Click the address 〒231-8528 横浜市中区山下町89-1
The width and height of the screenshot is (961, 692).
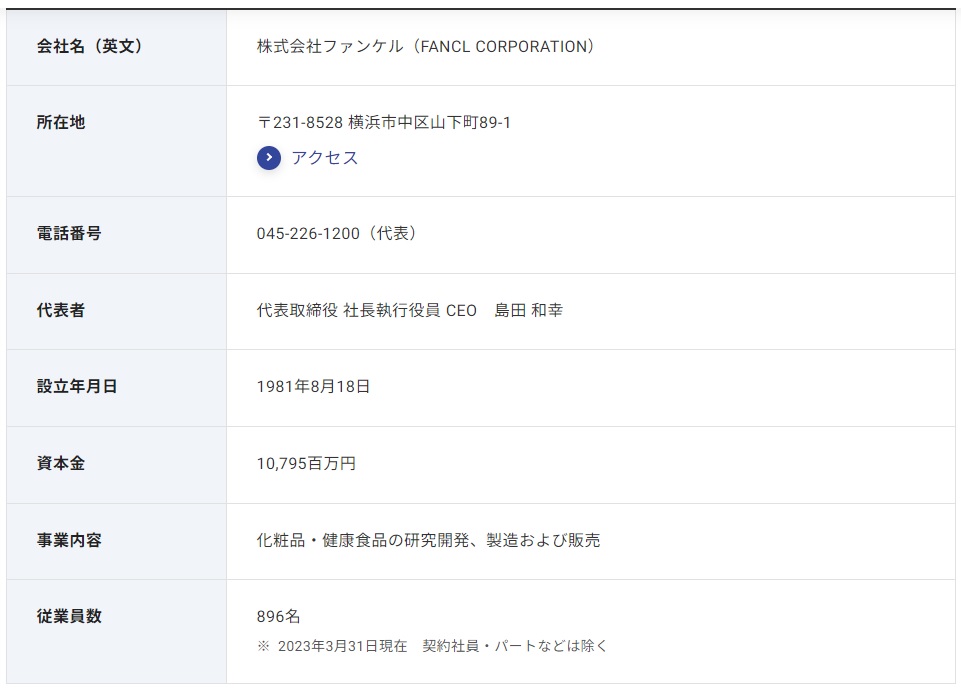click(x=384, y=123)
